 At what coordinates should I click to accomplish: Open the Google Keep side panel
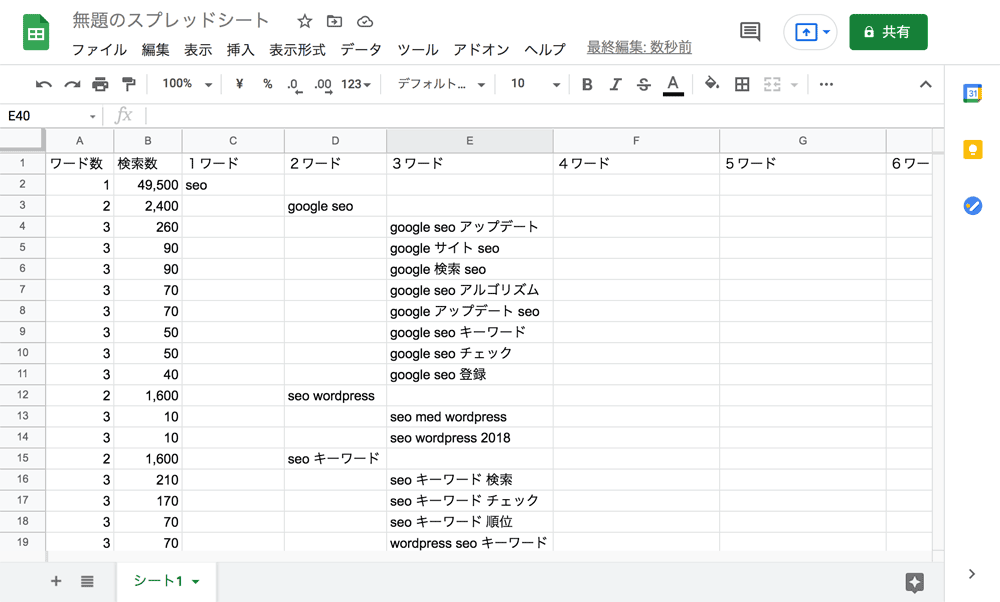coord(973,150)
